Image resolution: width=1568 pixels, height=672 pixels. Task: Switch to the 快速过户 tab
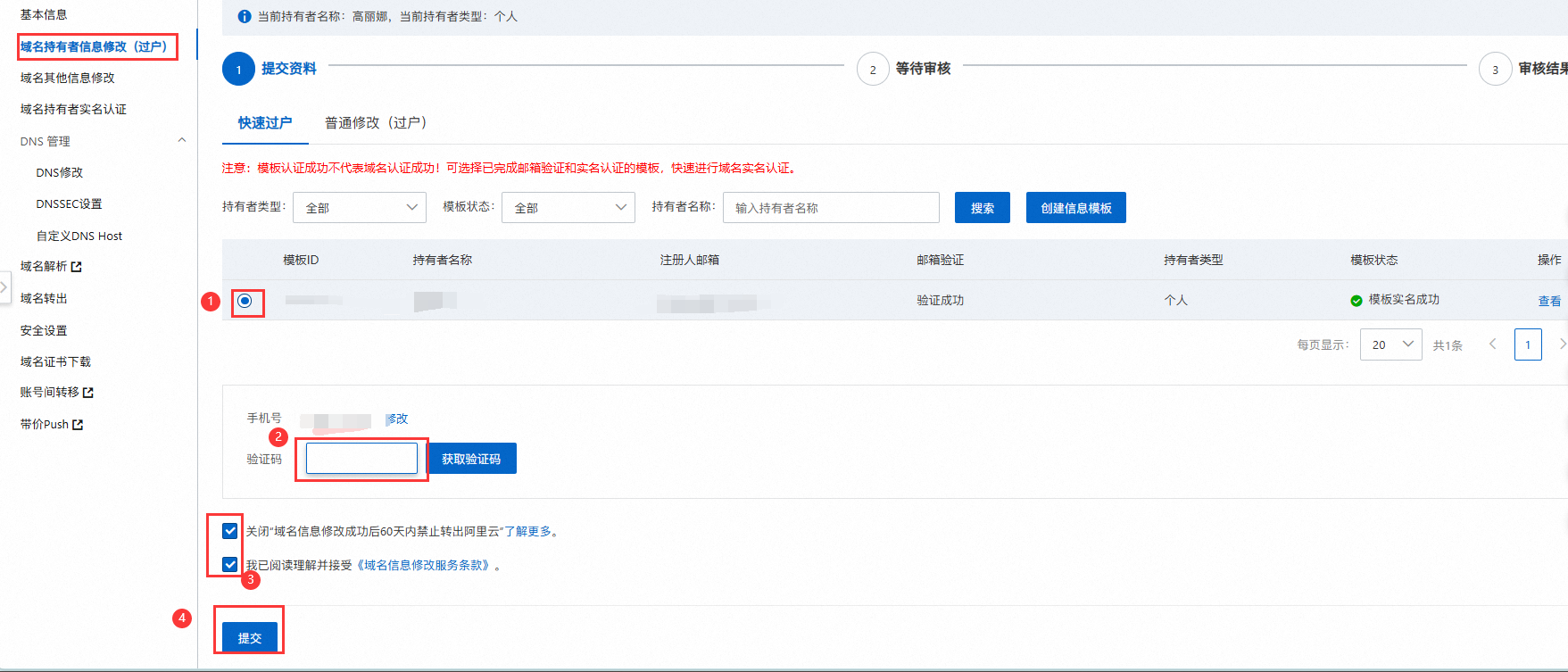pos(265,123)
